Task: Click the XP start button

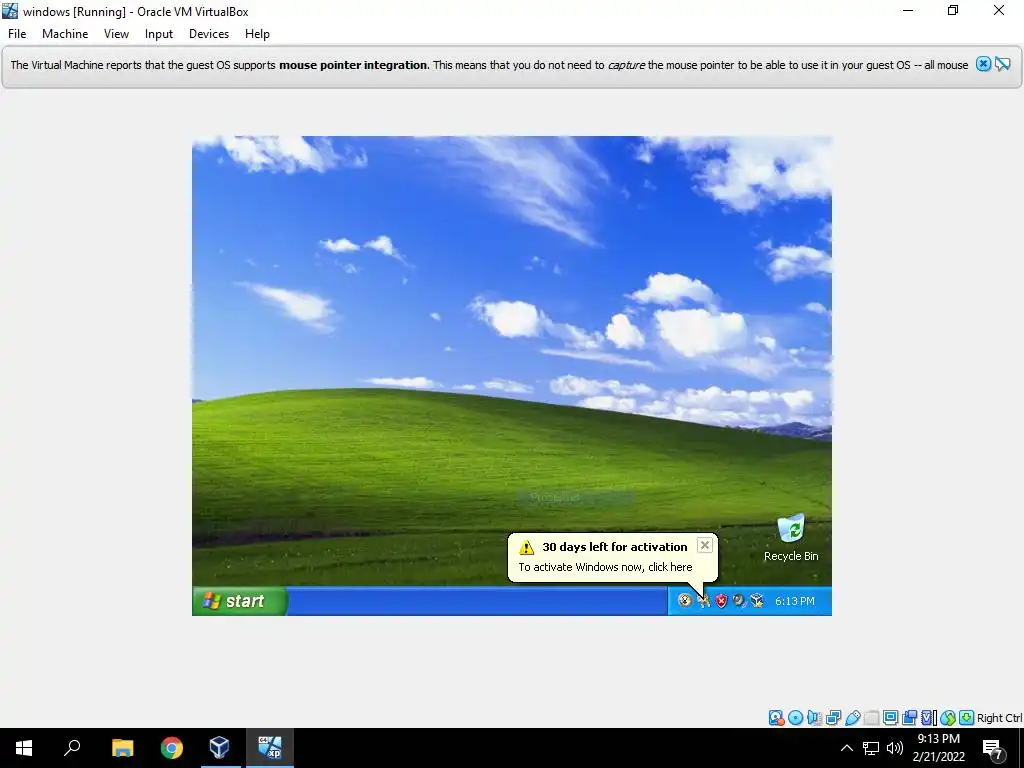Action: pos(239,601)
